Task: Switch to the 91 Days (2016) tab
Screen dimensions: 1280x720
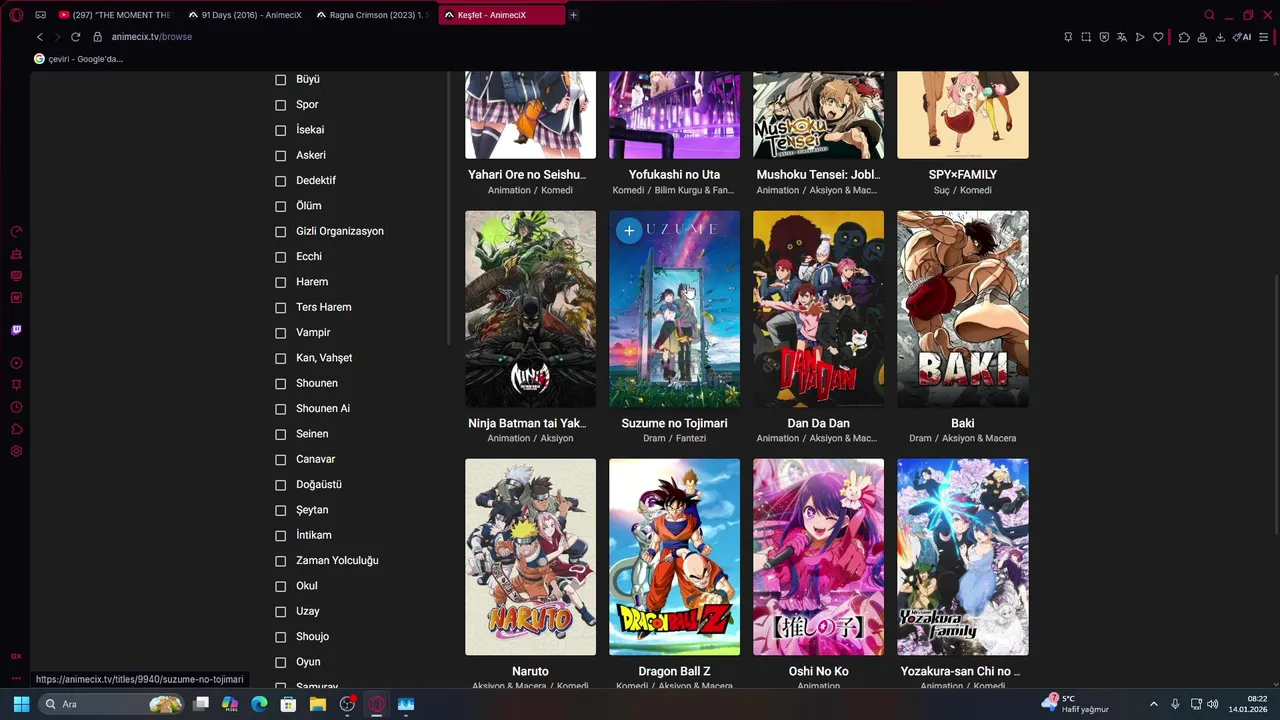Action: pos(245,15)
